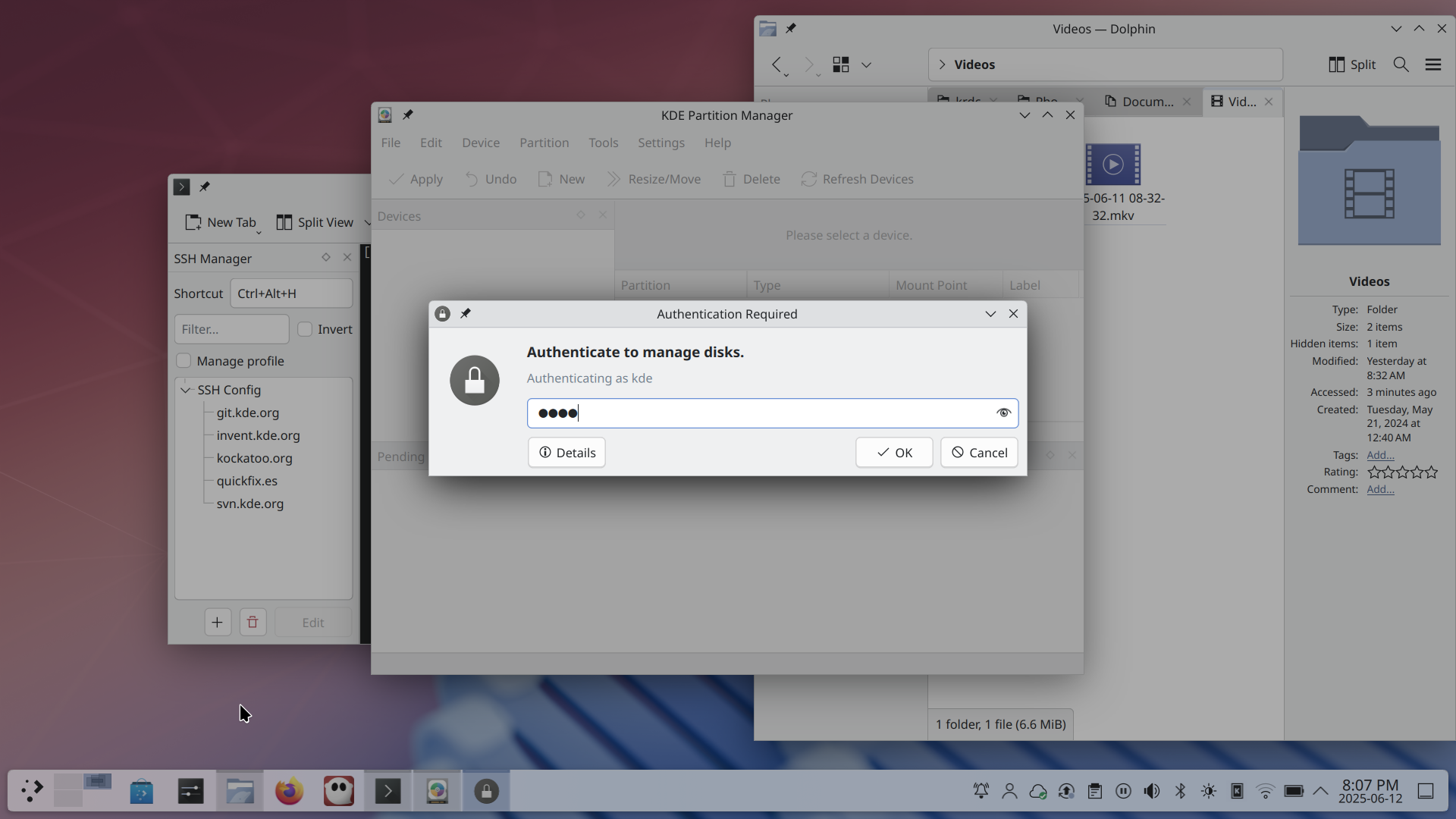This screenshot has height=819, width=1456.
Task: Switch to the Documents tab in Dolphin
Action: [1144, 101]
